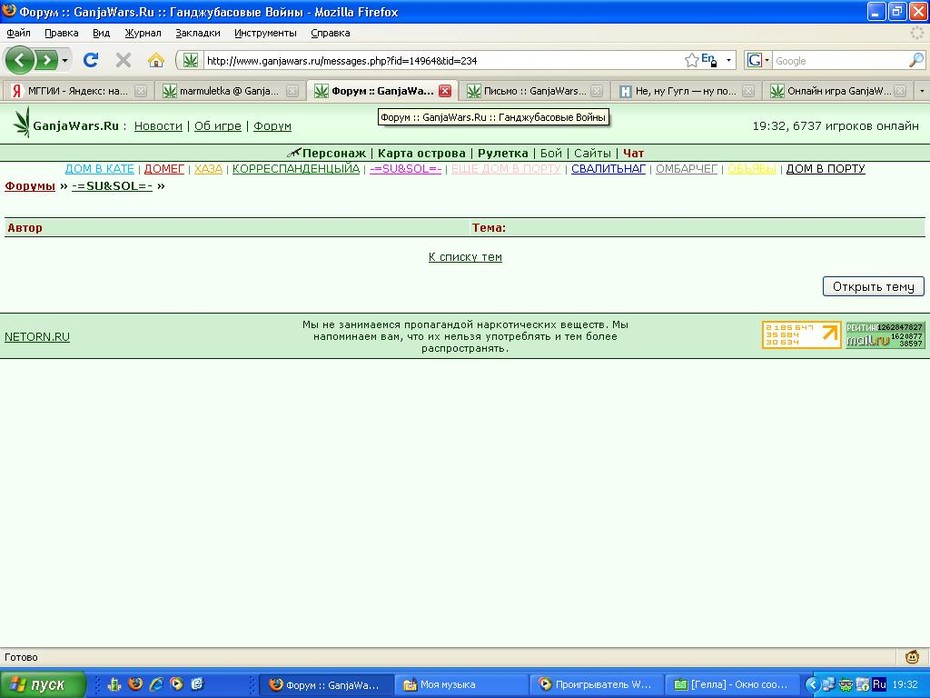930x698 pixels.
Task: Switch to the МГГИИ - Яндекс tab
Action: click(x=78, y=91)
